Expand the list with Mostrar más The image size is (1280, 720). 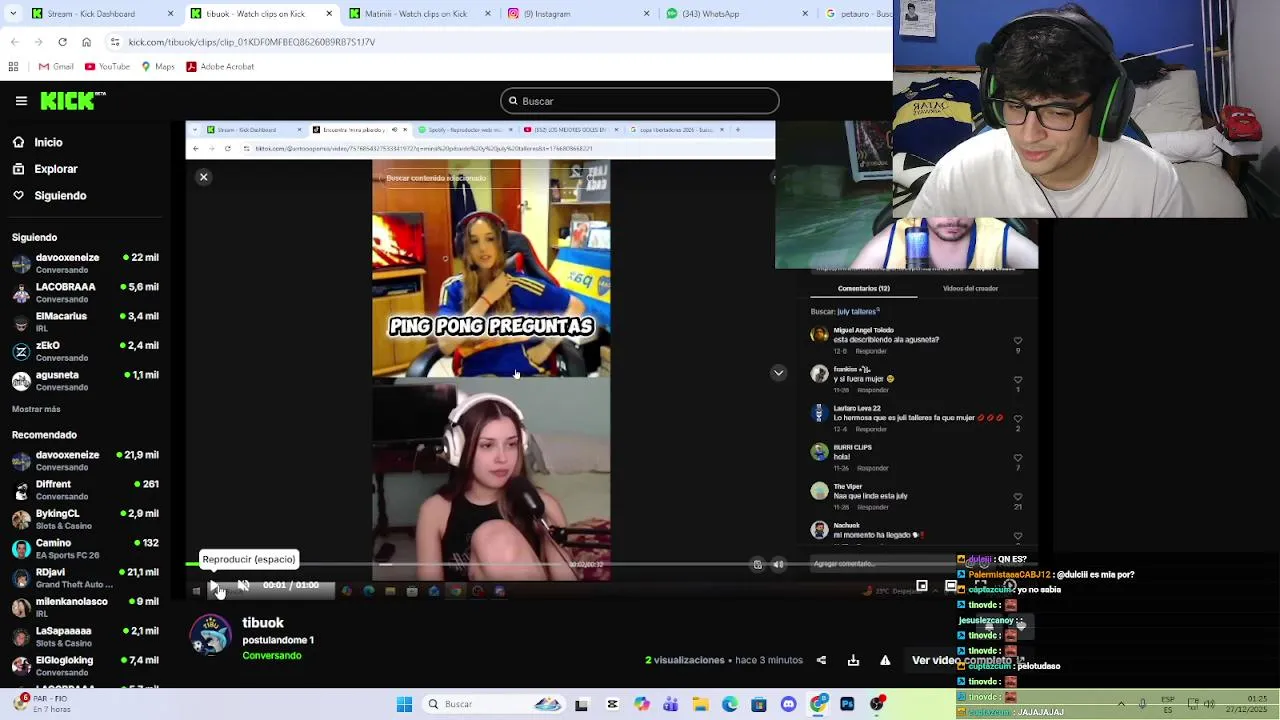36,409
